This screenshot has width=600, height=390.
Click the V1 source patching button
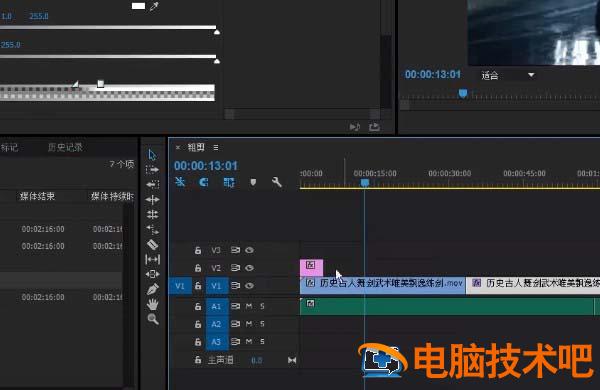(180, 286)
